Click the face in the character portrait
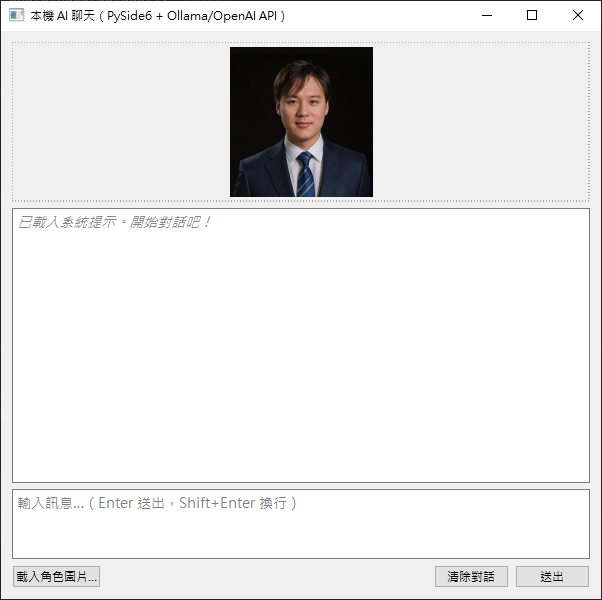This screenshot has height=600, width=602. (x=302, y=107)
